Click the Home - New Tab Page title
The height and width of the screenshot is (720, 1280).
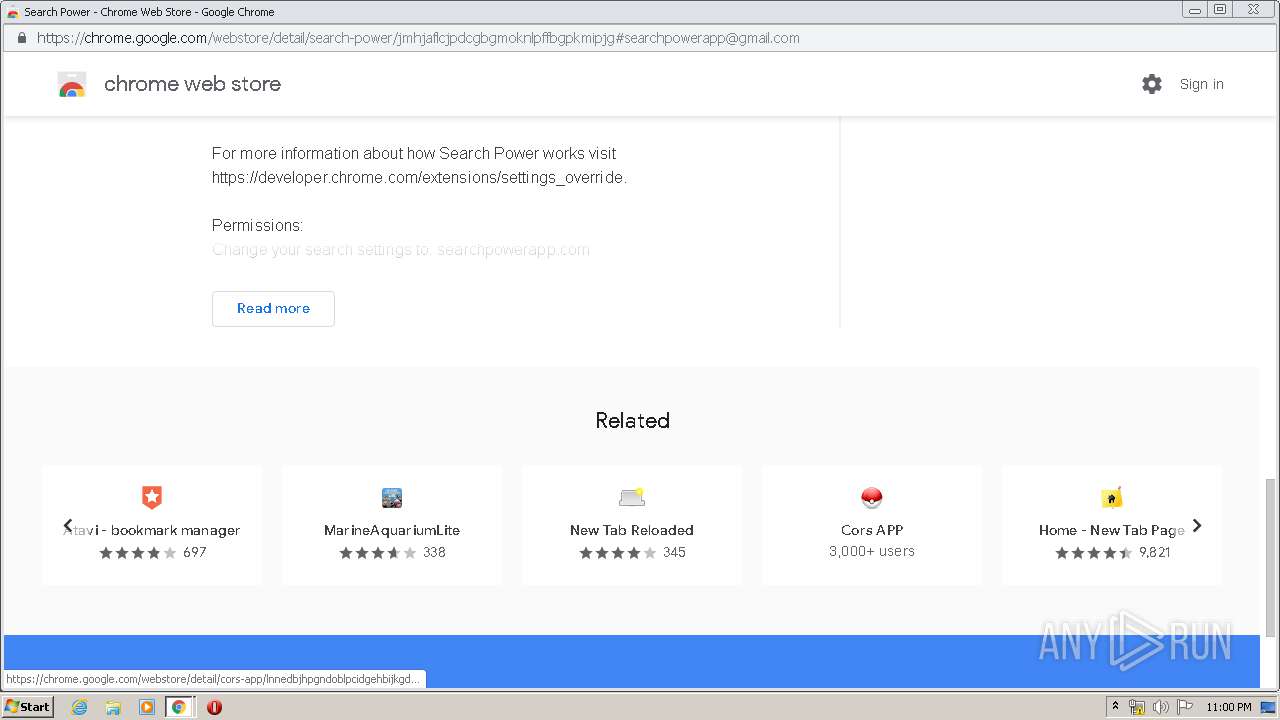pyautogui.click(x=1112, y=530)
